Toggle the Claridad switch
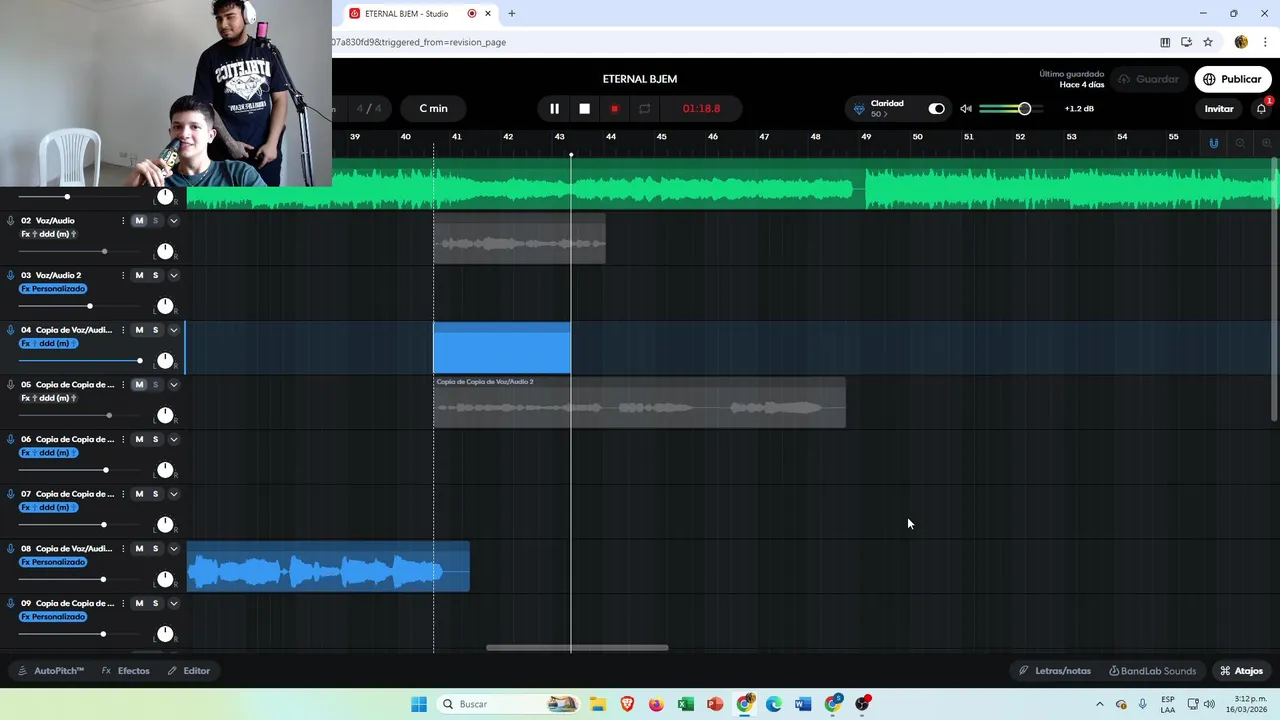Screen dimensions: 1280x720 click(936, 108)
